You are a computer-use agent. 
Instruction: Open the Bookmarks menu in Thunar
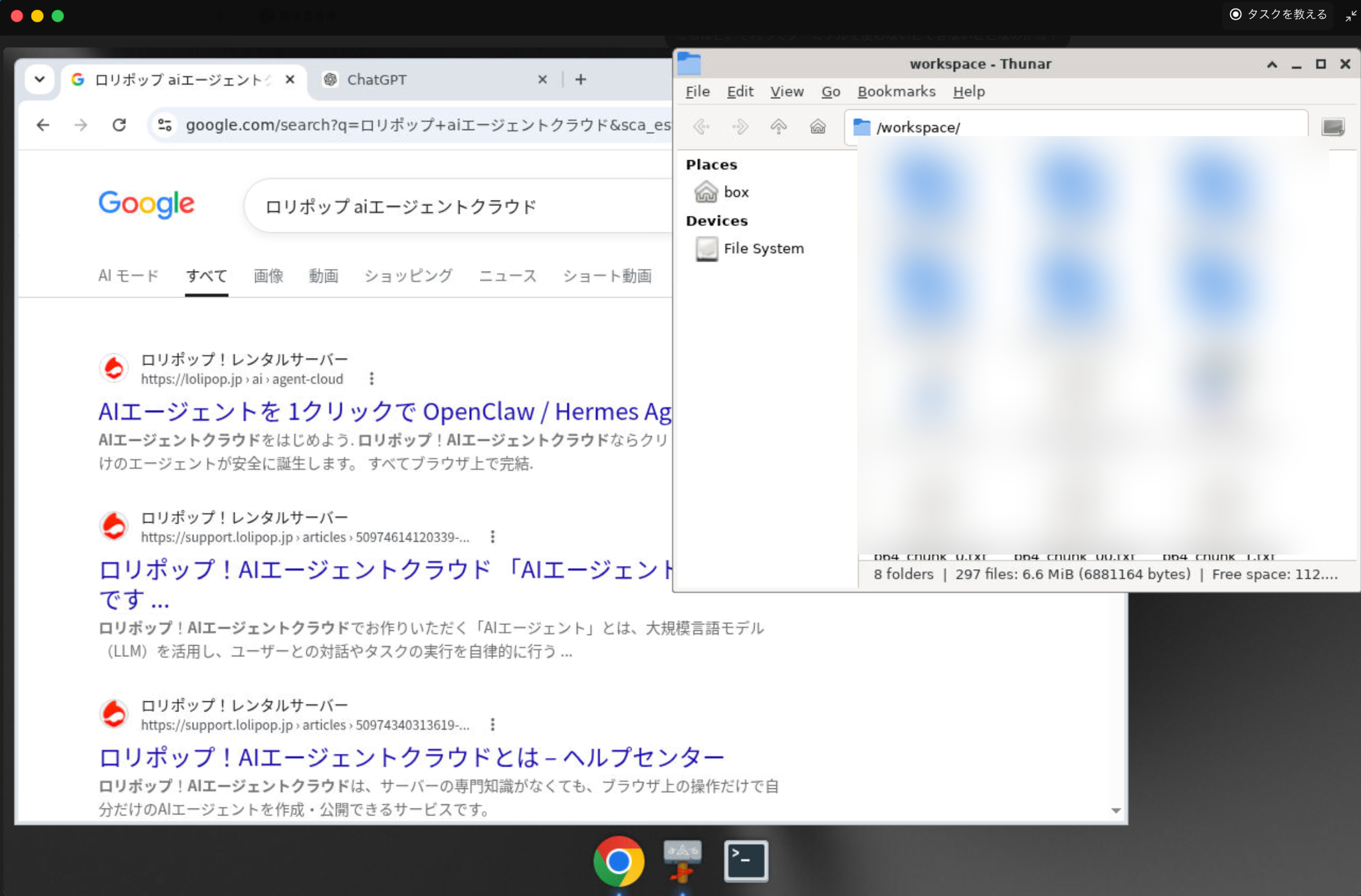896,92
